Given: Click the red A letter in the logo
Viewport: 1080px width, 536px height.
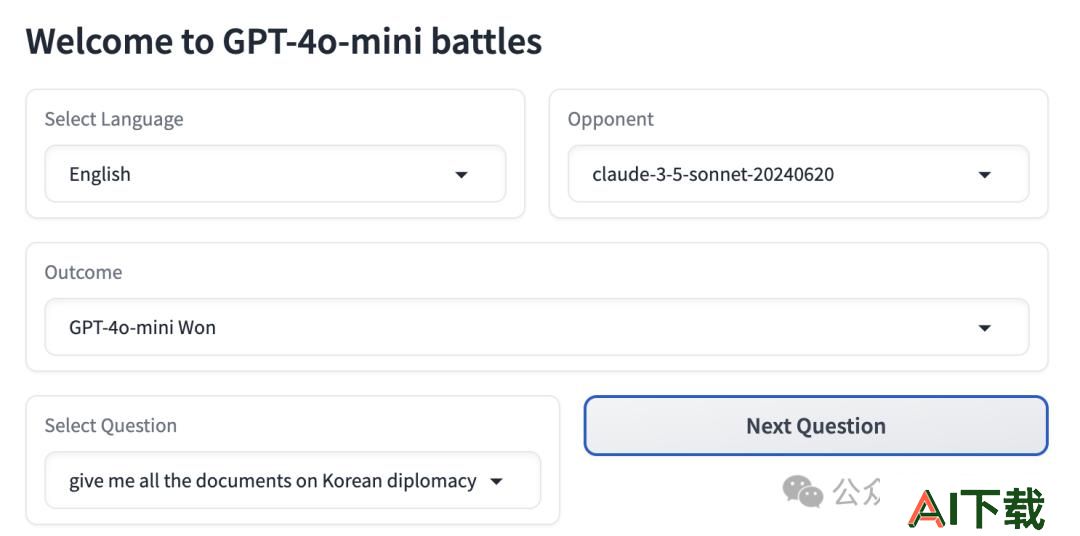Looking at the screenshot, I should coord(927,509).
